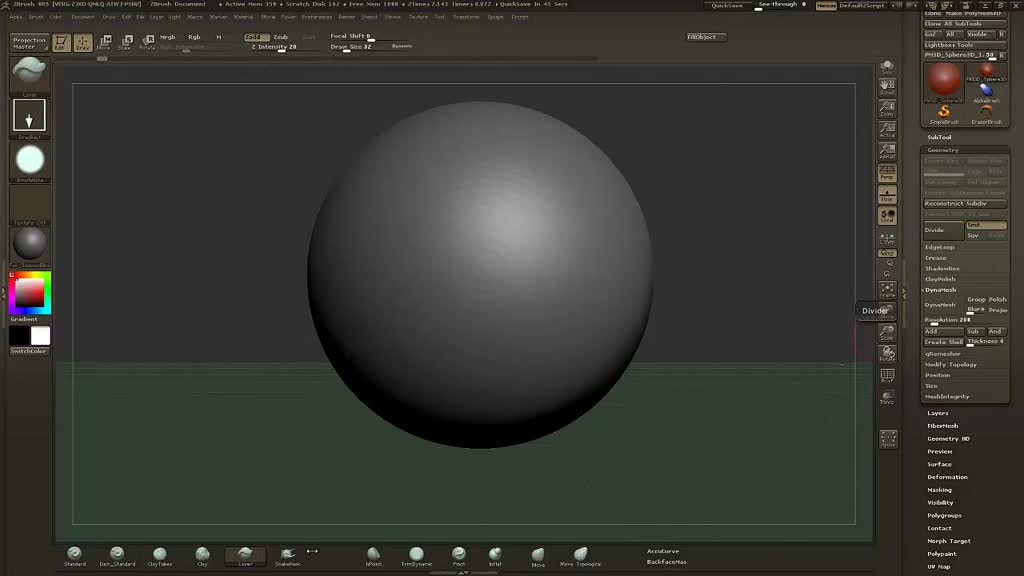Toggle Zsub sculpting mode
Viewport: 1024px width, 576px height.
coord(280,37)
